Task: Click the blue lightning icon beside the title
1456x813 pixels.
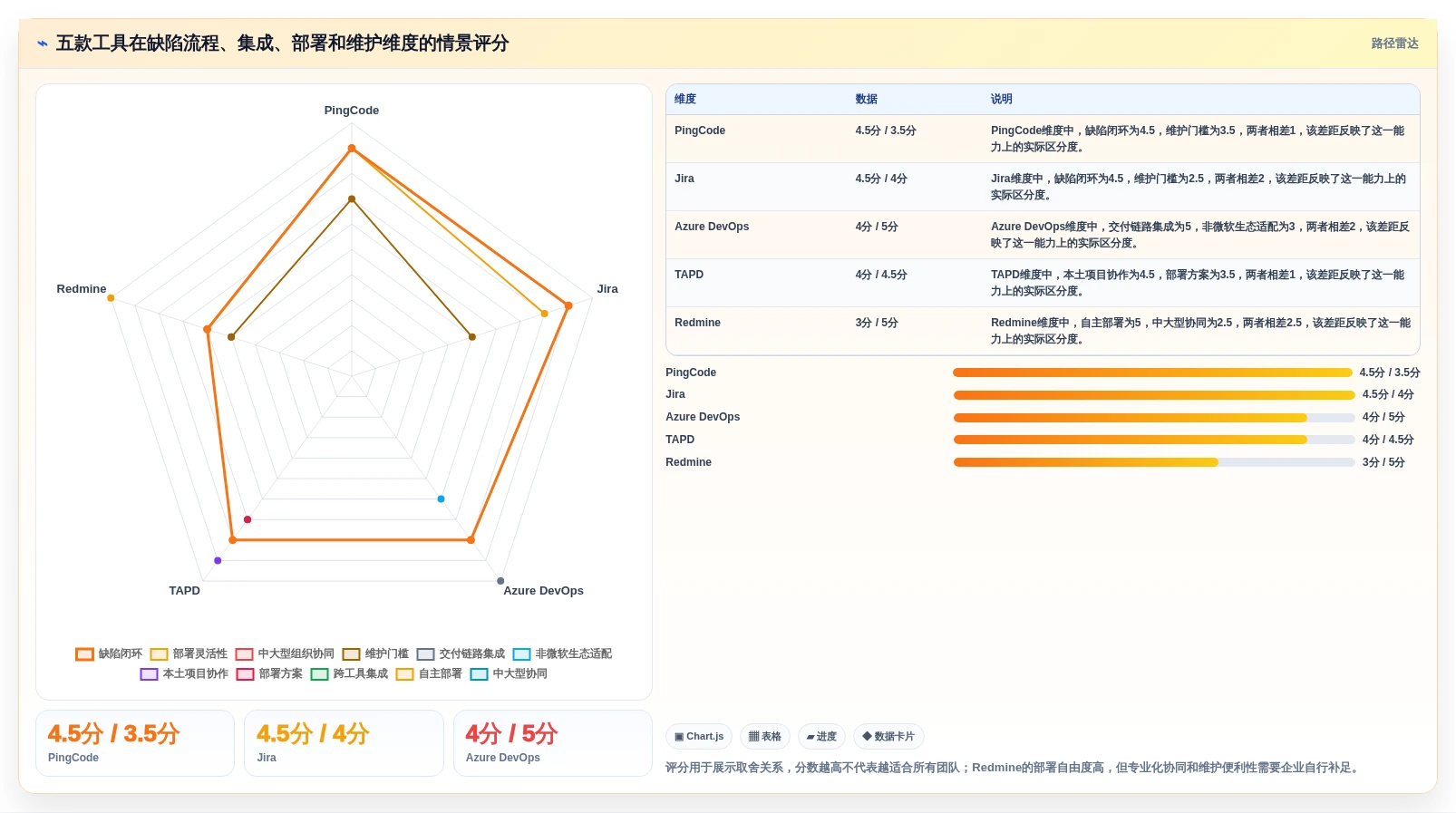Action: click(42, 44)
